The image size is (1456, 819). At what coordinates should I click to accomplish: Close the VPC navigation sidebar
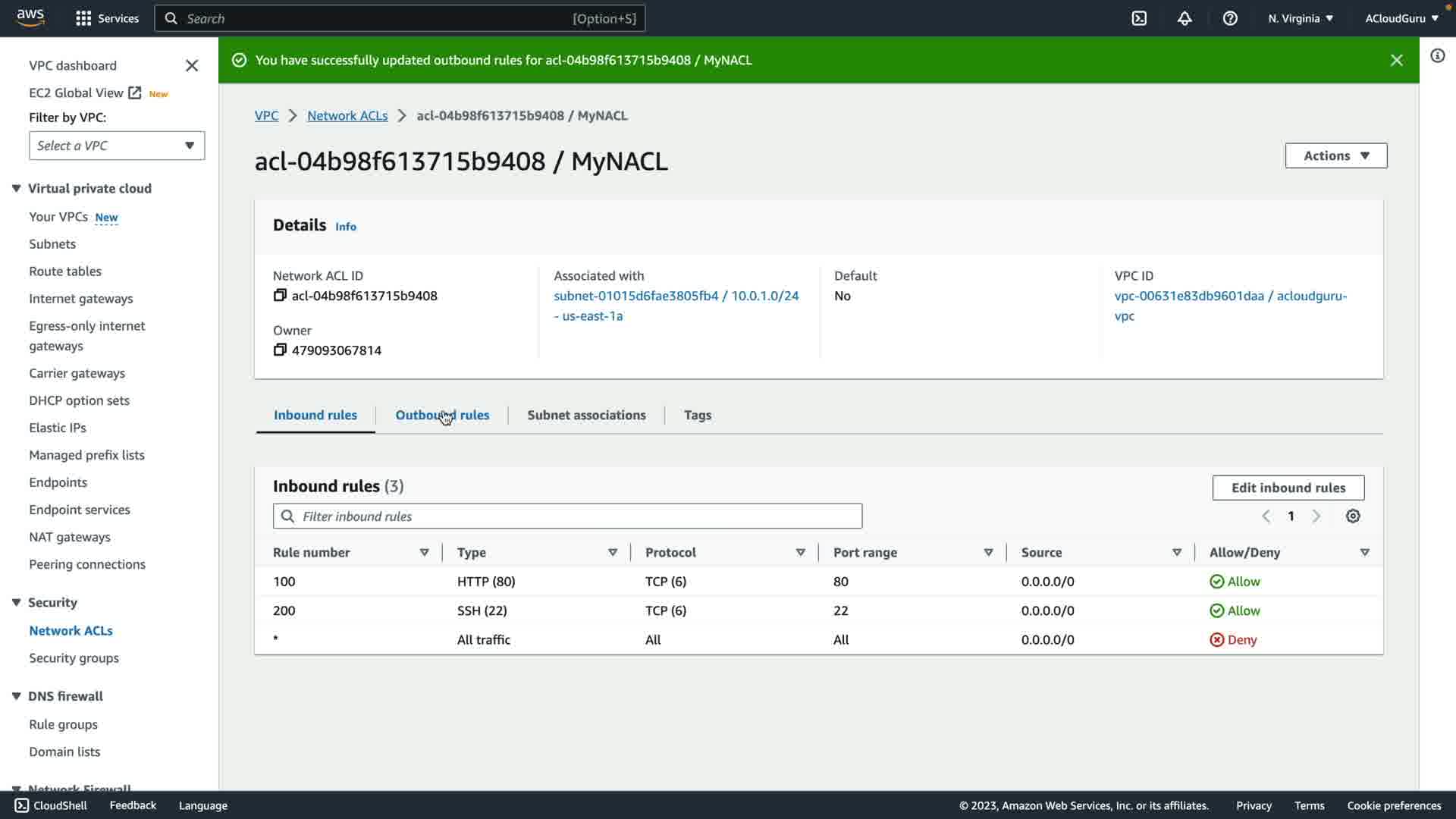click(x=192, y=66)
